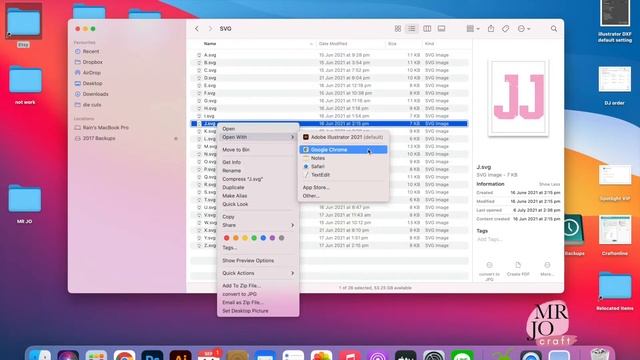Click the Tags icon in Finder toolbar
The image size is (640, 360).
(x=505, y=29)
